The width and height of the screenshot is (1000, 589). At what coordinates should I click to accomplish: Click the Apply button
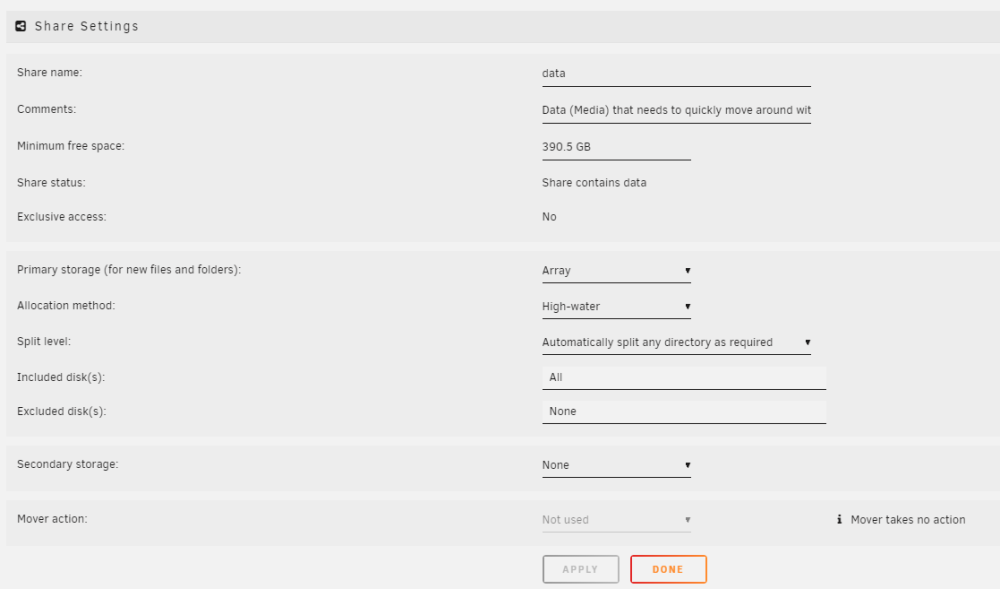[580, 569]
